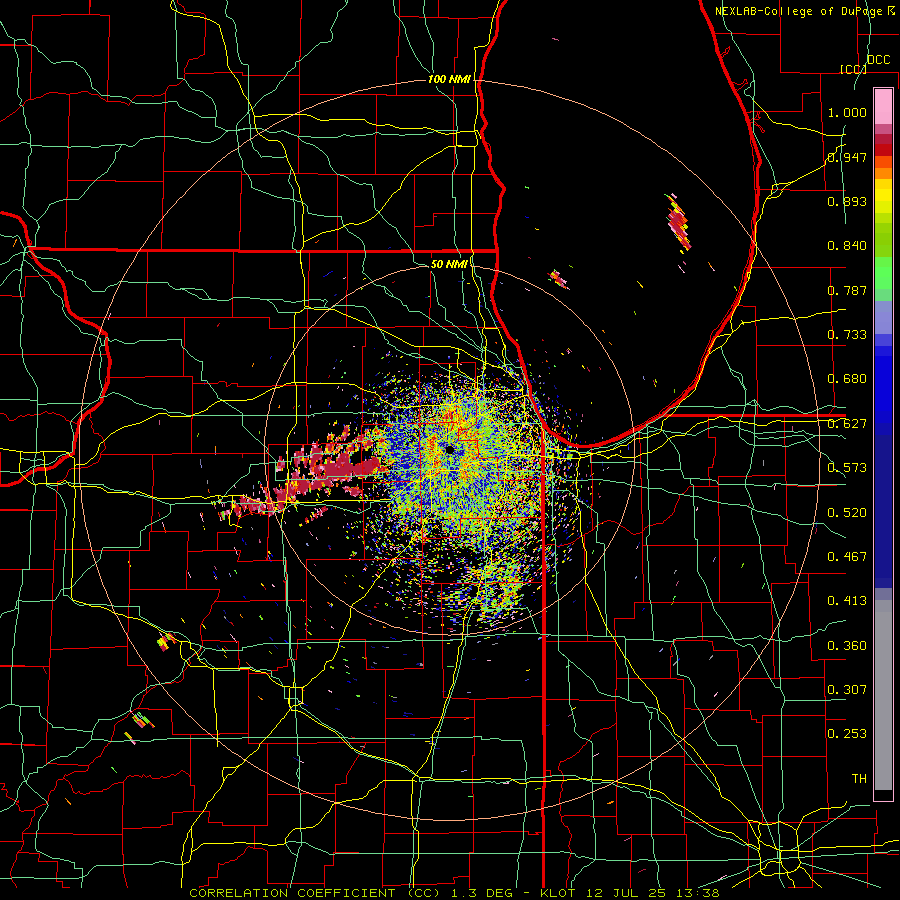Screen dimensions: 900x900
Task: Click the 0.733 legend value
Action: tap(847, 335)
